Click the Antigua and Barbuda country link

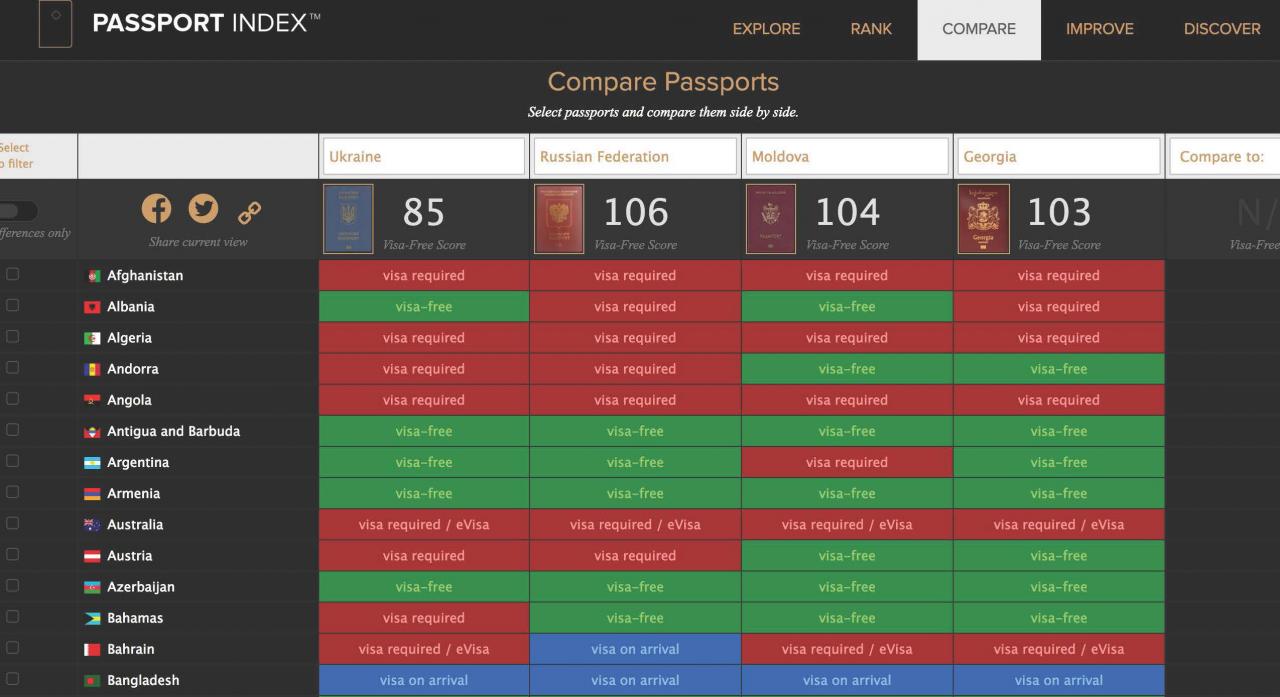tap(173, 431)
